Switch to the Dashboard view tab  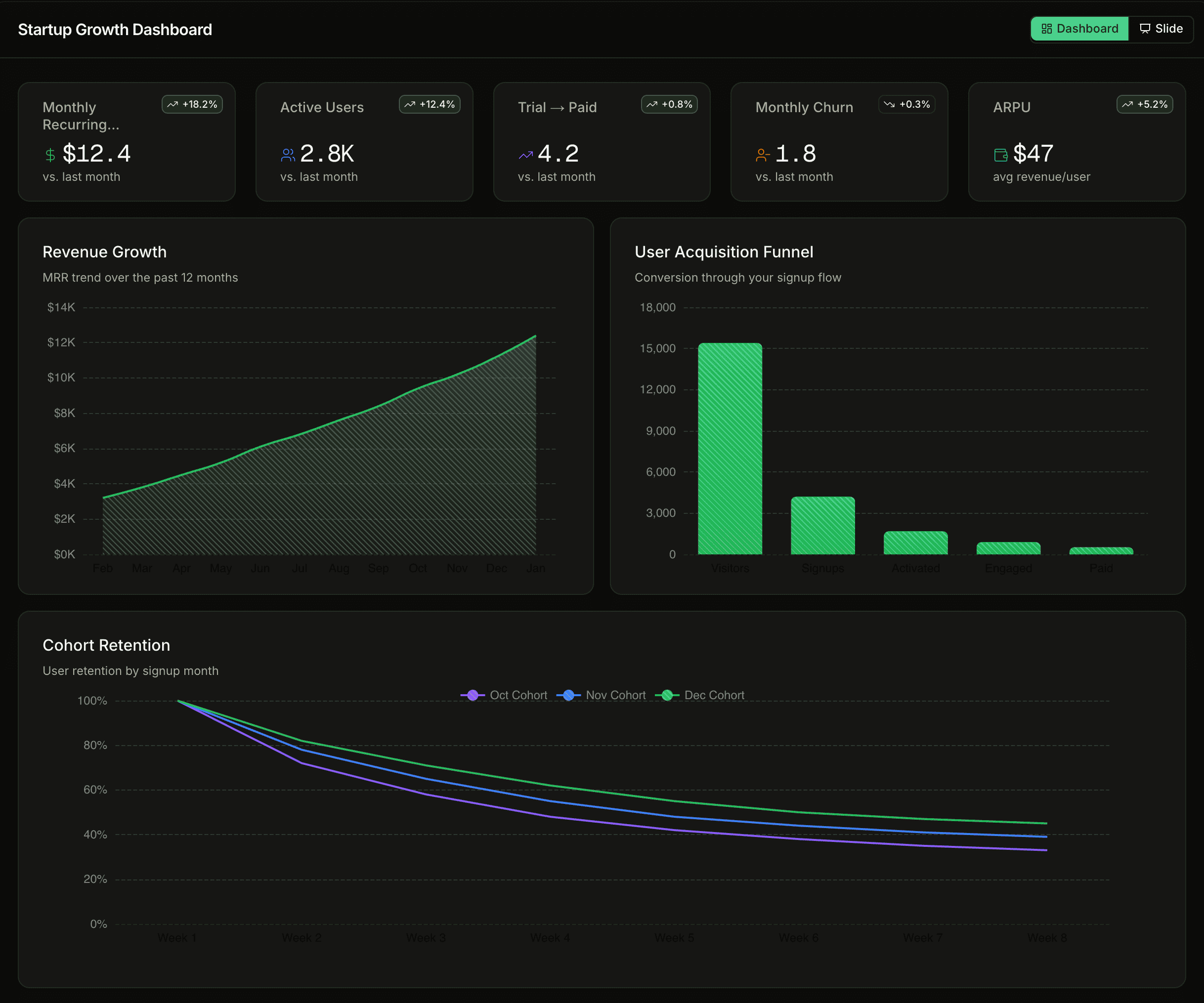[1079, 29]
